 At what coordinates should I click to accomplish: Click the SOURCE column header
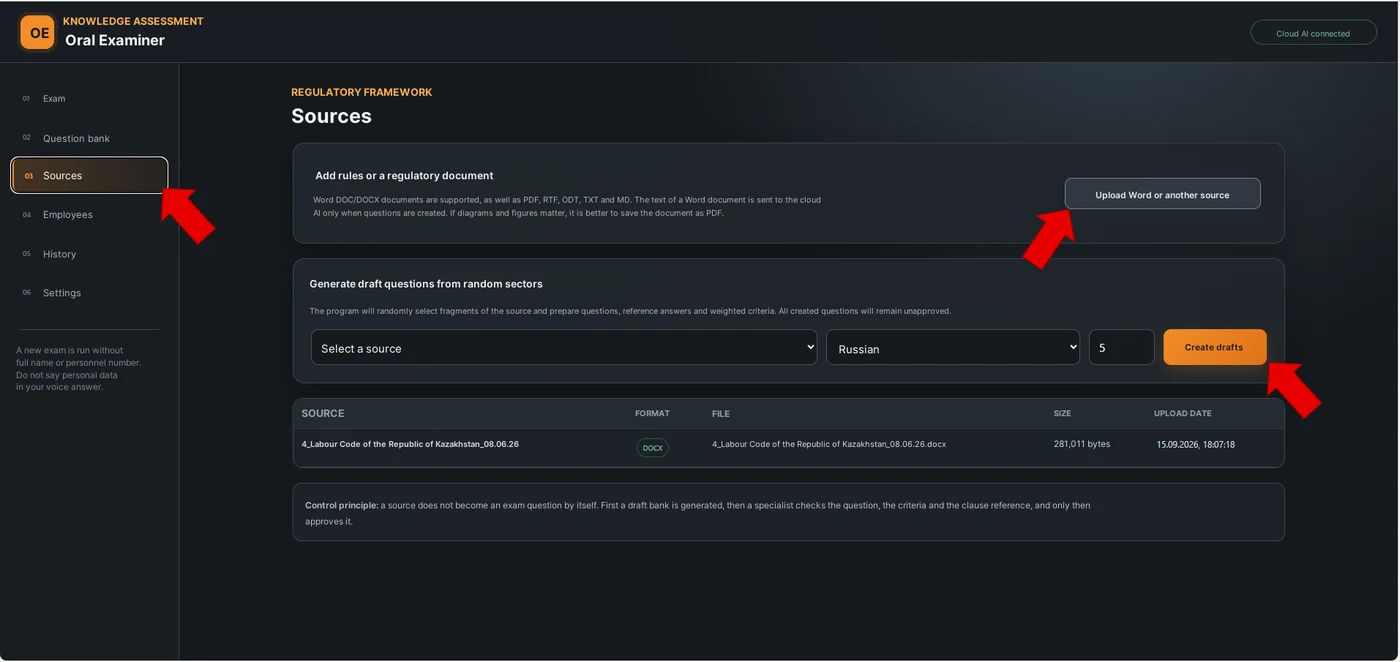[x=323, y=413]
